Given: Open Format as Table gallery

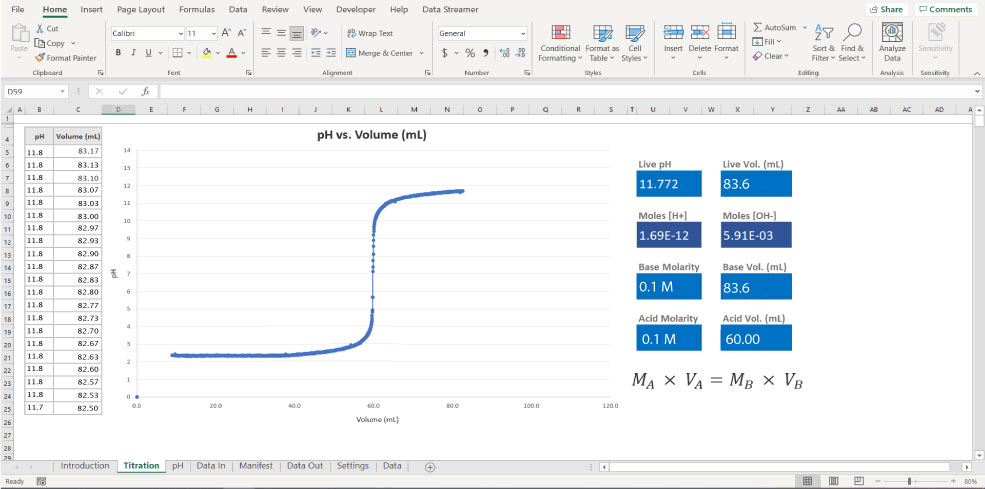Looking at the screenshot, I should pos(602,43).
